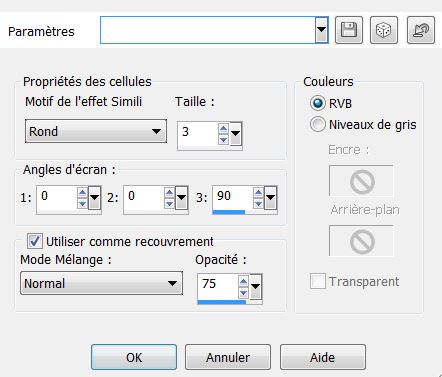
Task: Click the OK button
Action: [134, 357]
